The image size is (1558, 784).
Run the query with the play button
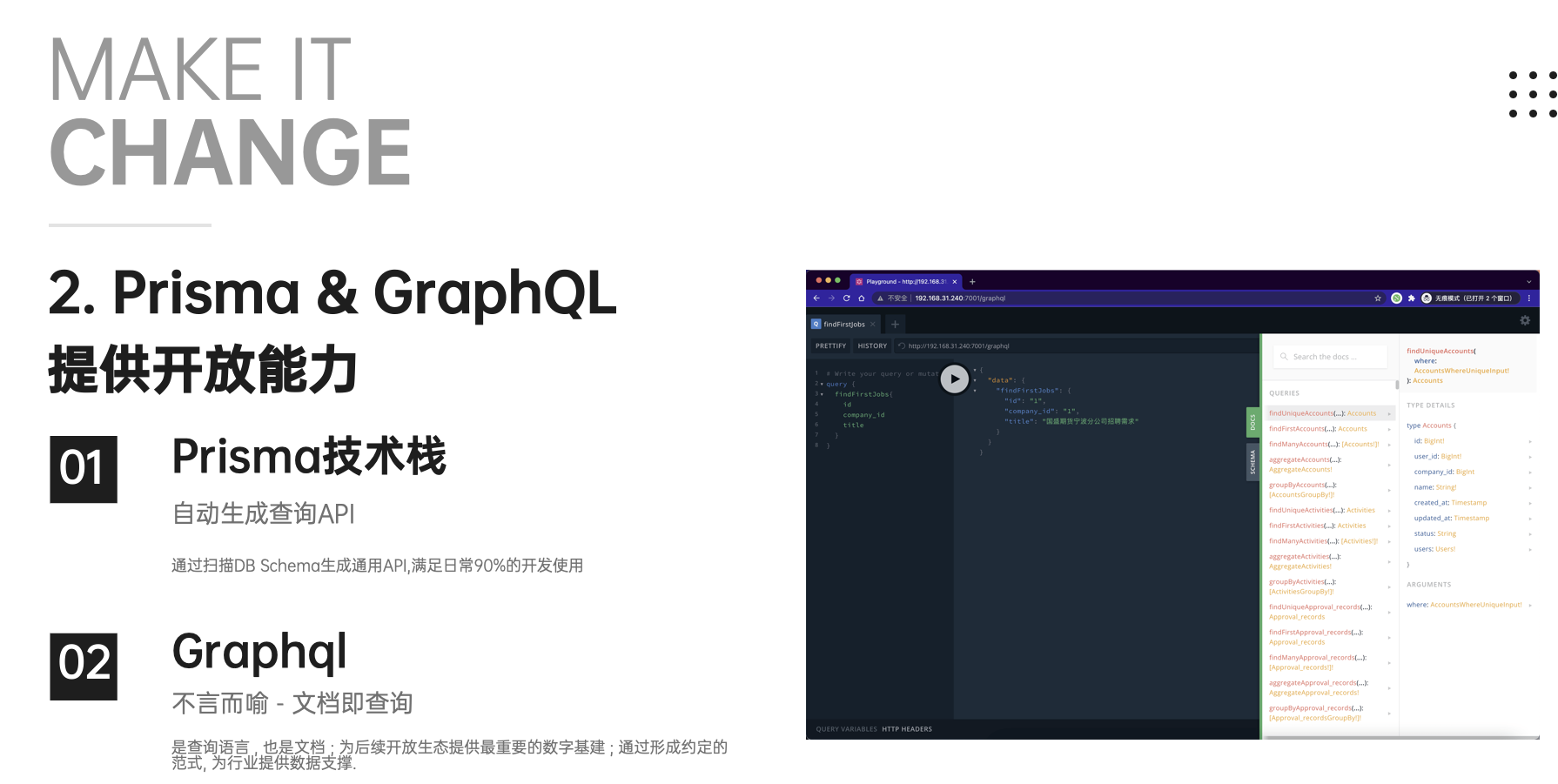click(x=954, y=379)
